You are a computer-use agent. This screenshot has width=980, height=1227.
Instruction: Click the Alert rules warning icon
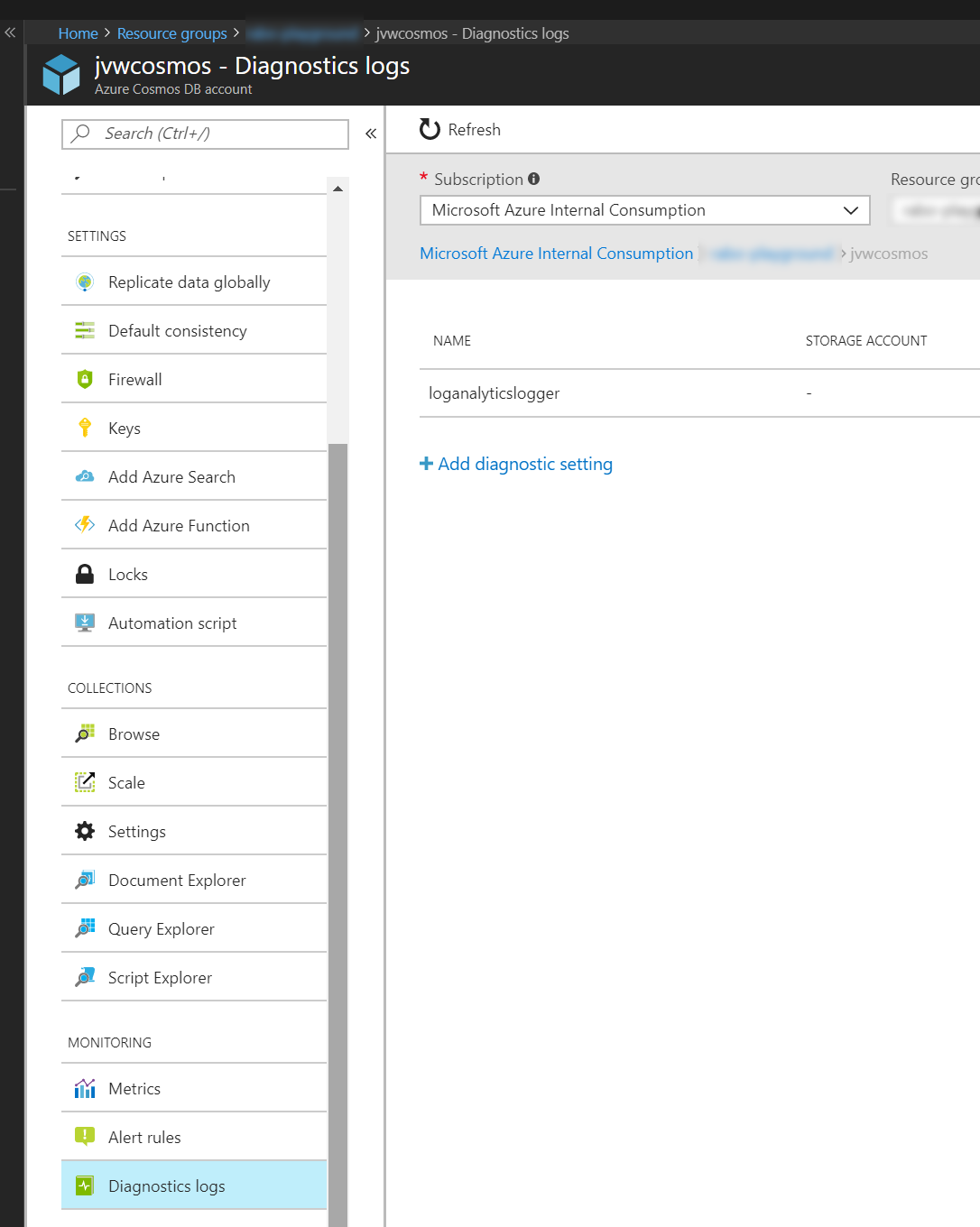click(84, 1137)
